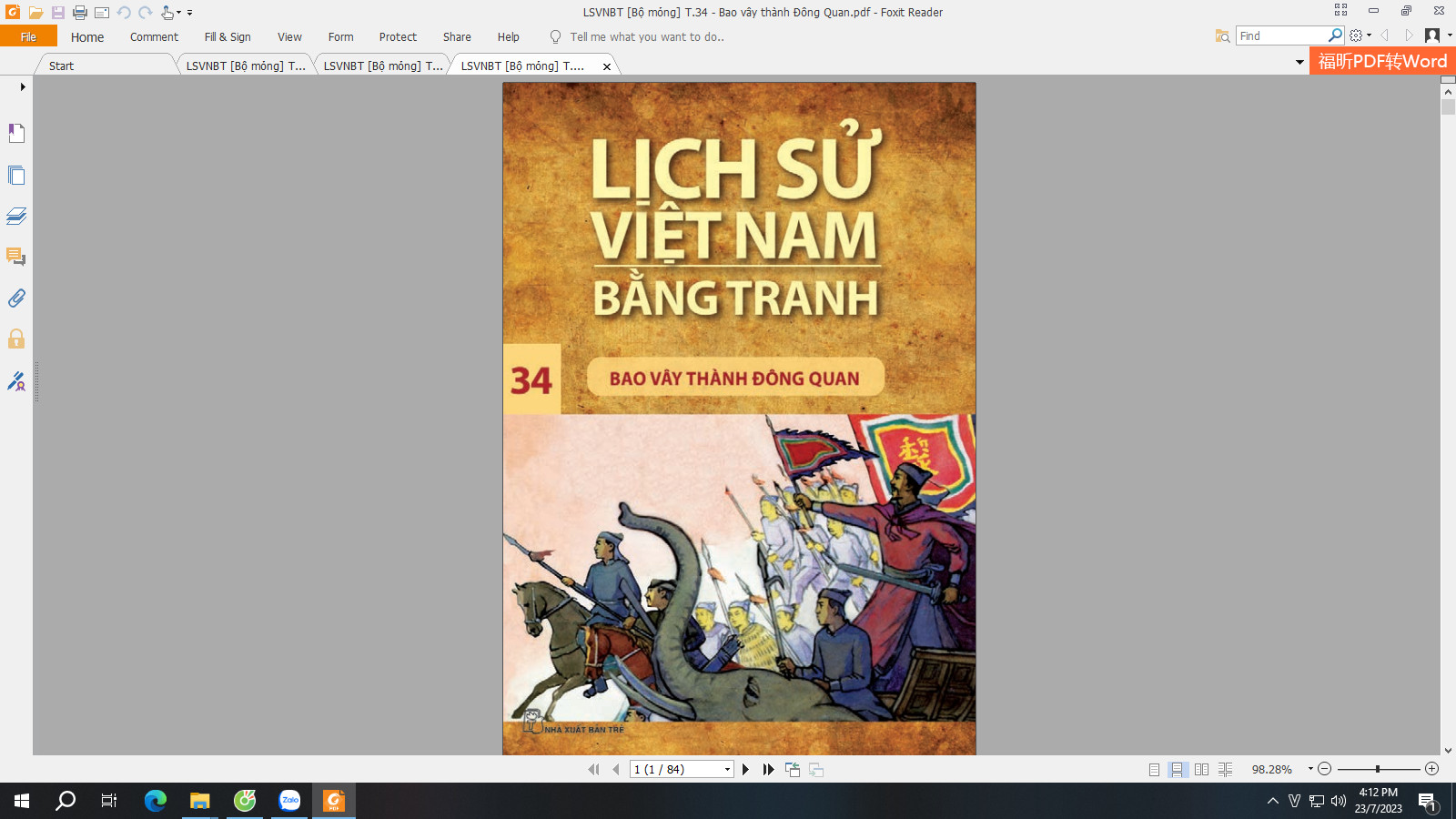Open Windows taskbar search
The image size is (1456, 819).
pos(66,801)
